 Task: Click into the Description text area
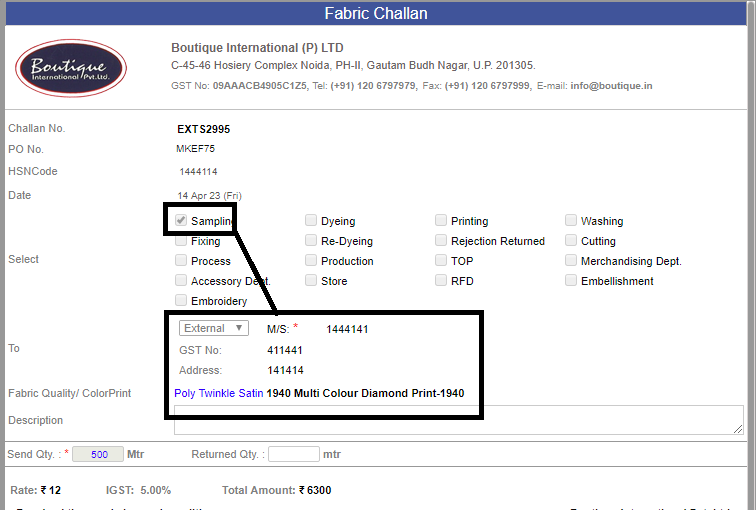[x=459, y=420]
